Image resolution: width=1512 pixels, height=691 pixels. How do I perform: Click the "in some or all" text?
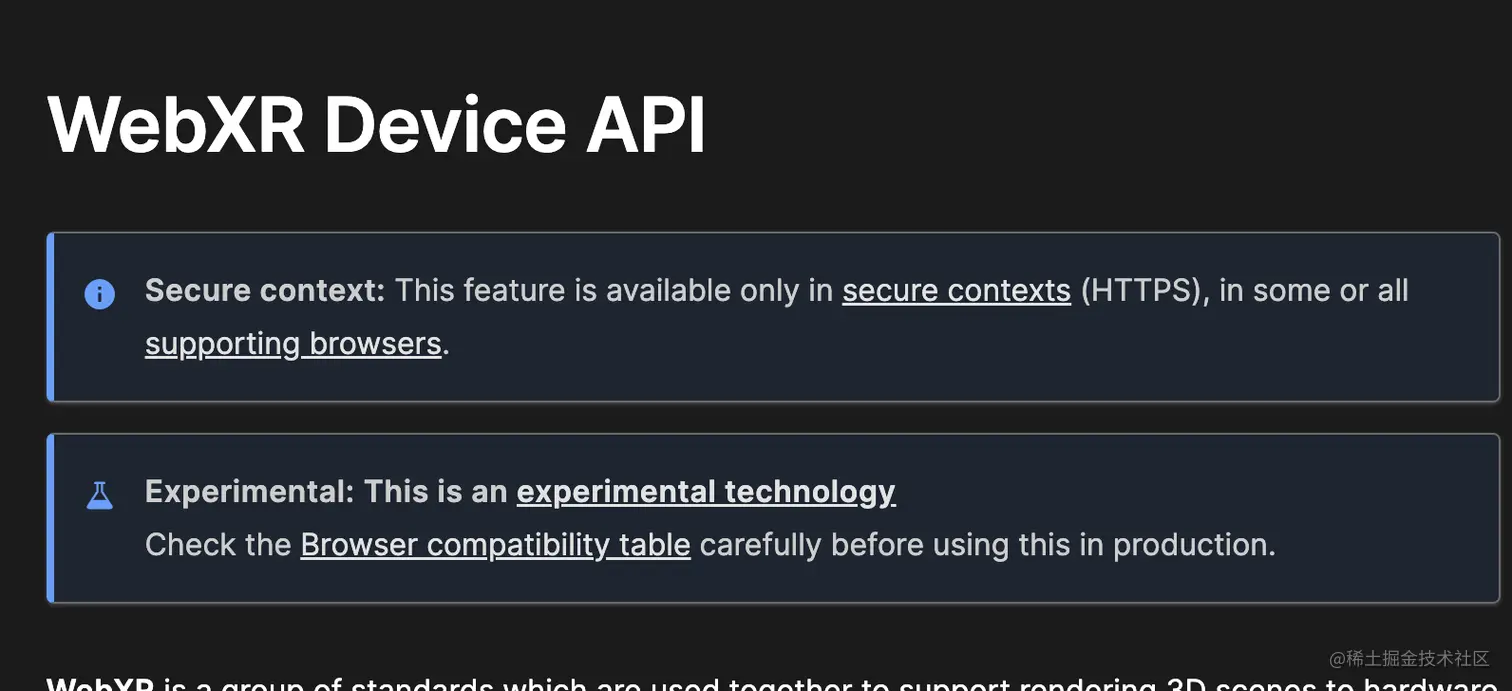[x=1313, y=291]
